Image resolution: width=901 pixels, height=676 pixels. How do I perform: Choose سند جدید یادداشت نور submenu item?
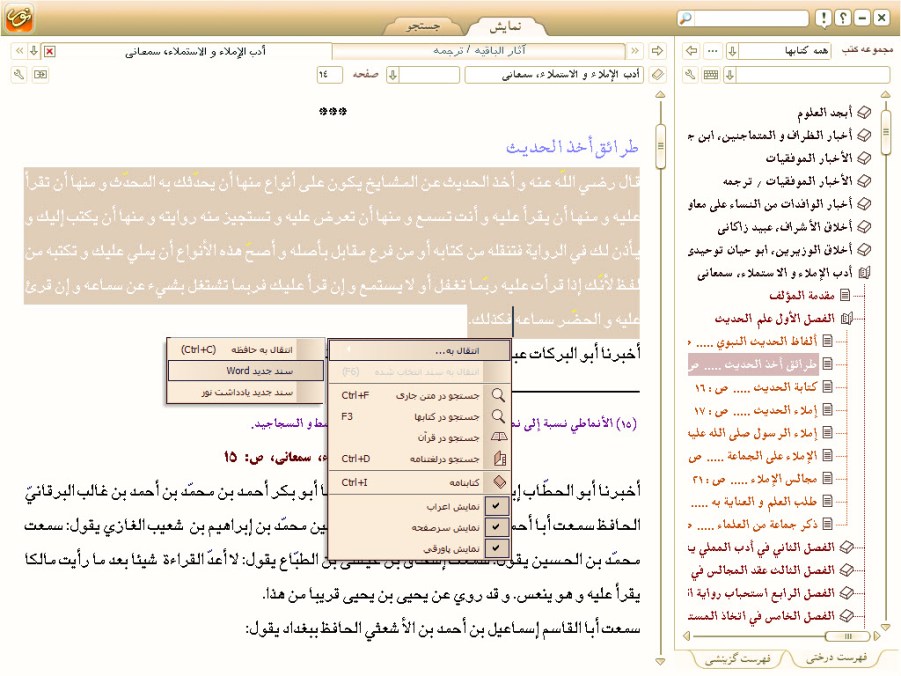pyautogui.click(x=245, y=392)
